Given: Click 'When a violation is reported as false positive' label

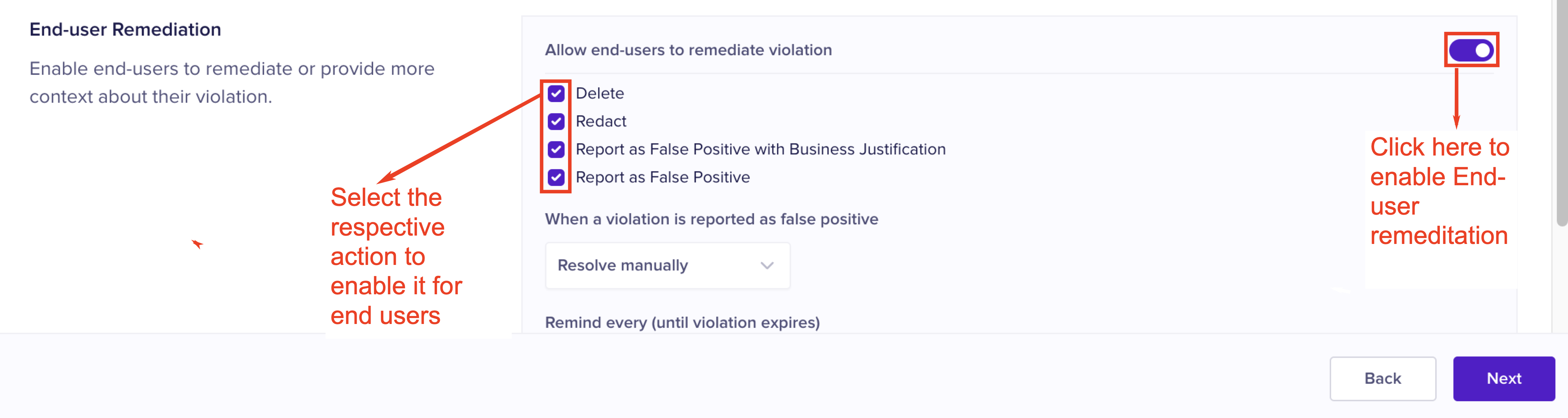Looking at the screenshot, I should pos(711,219).
